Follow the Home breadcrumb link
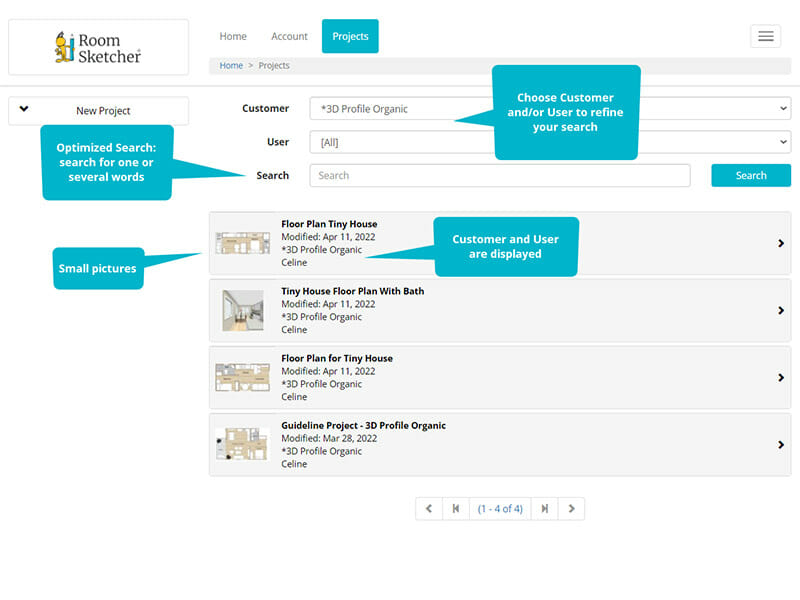 click(x=231, y=66)
